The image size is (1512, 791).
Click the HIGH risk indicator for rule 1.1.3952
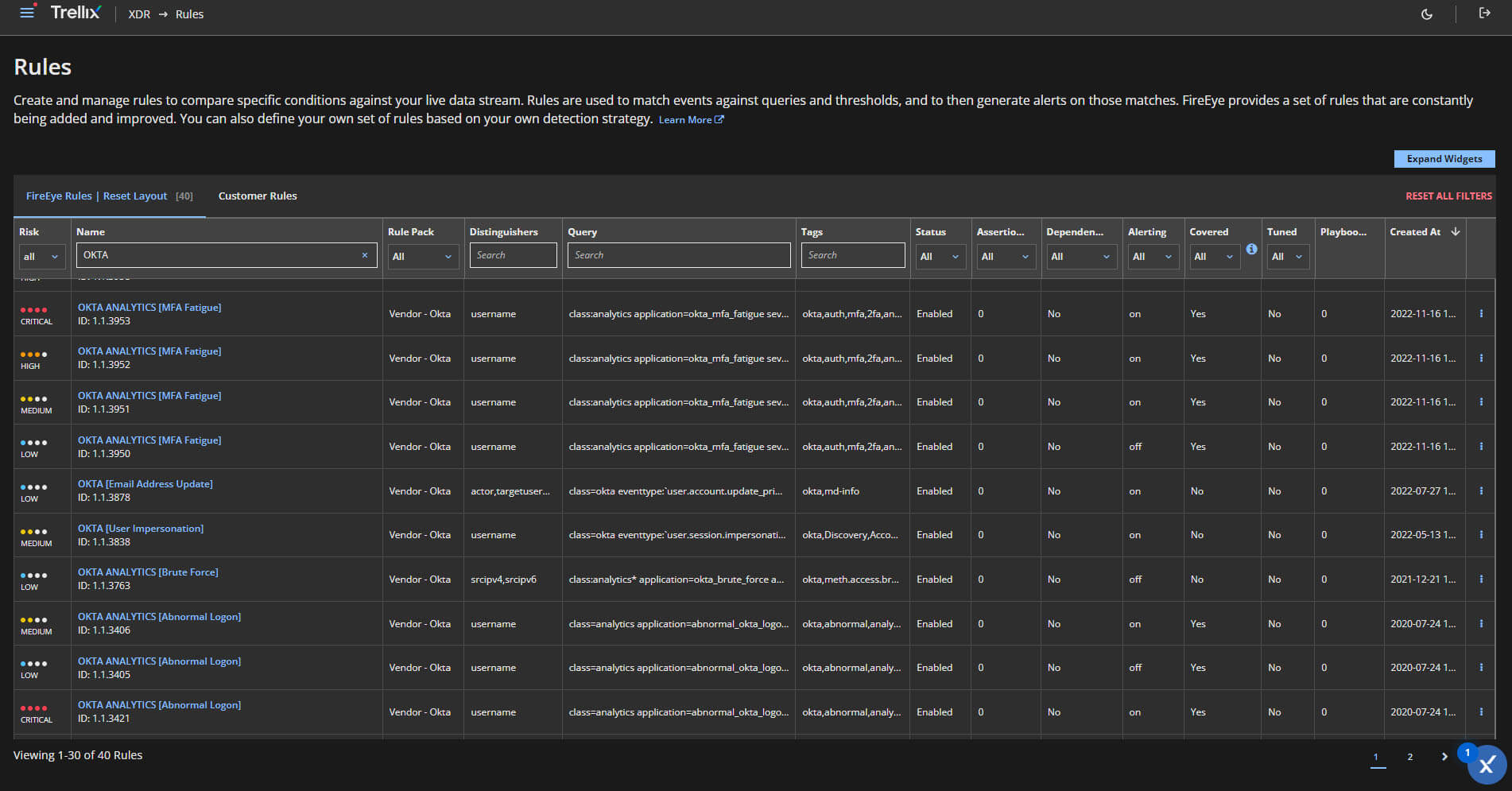click(33, 360)
